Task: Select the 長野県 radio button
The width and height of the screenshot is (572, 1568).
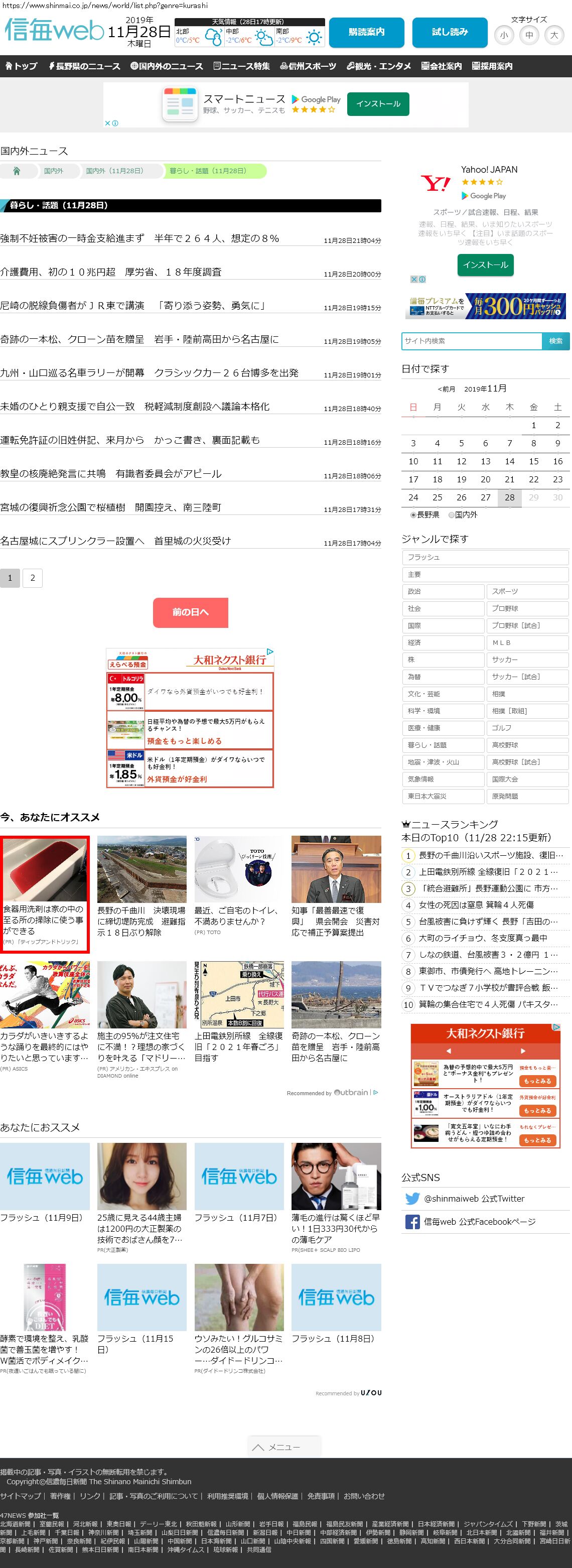Action: 413,514
